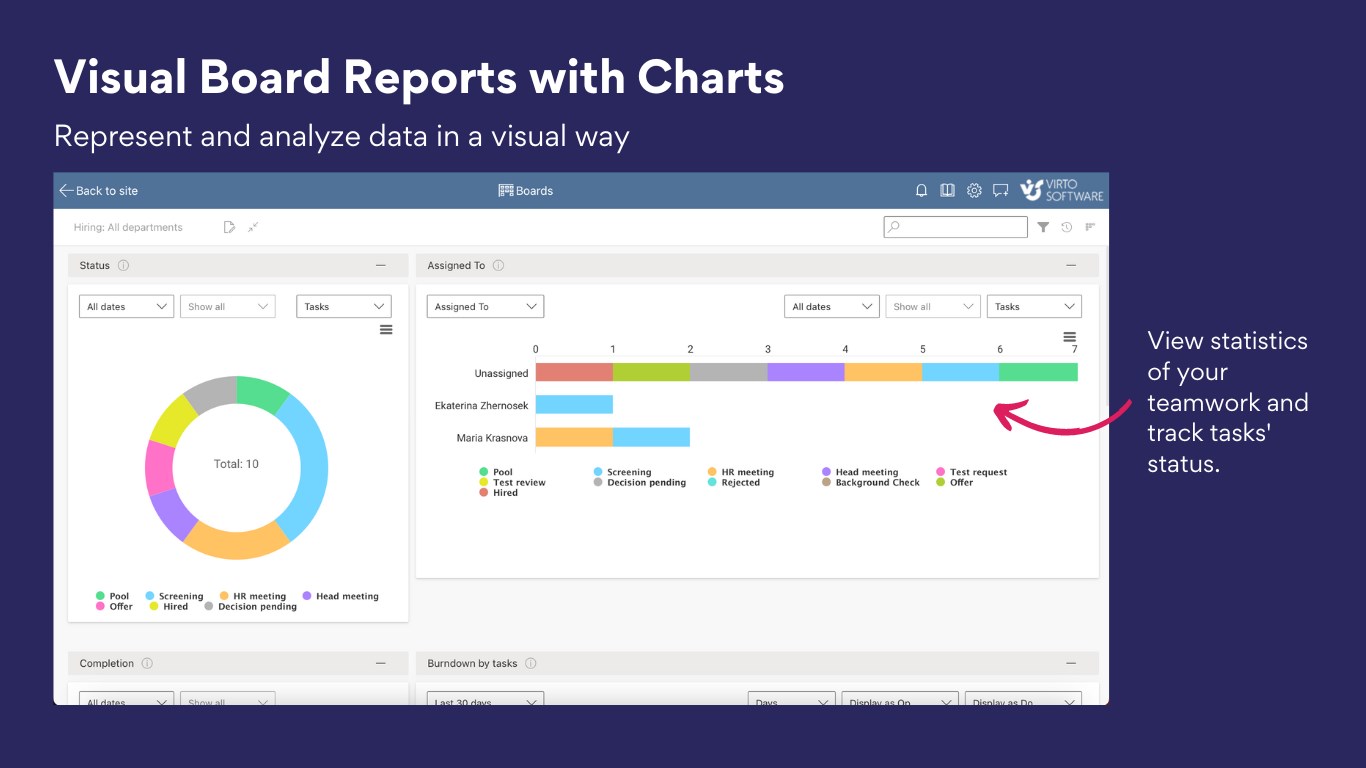Click the Total: 10 donut label

(236, 464)
